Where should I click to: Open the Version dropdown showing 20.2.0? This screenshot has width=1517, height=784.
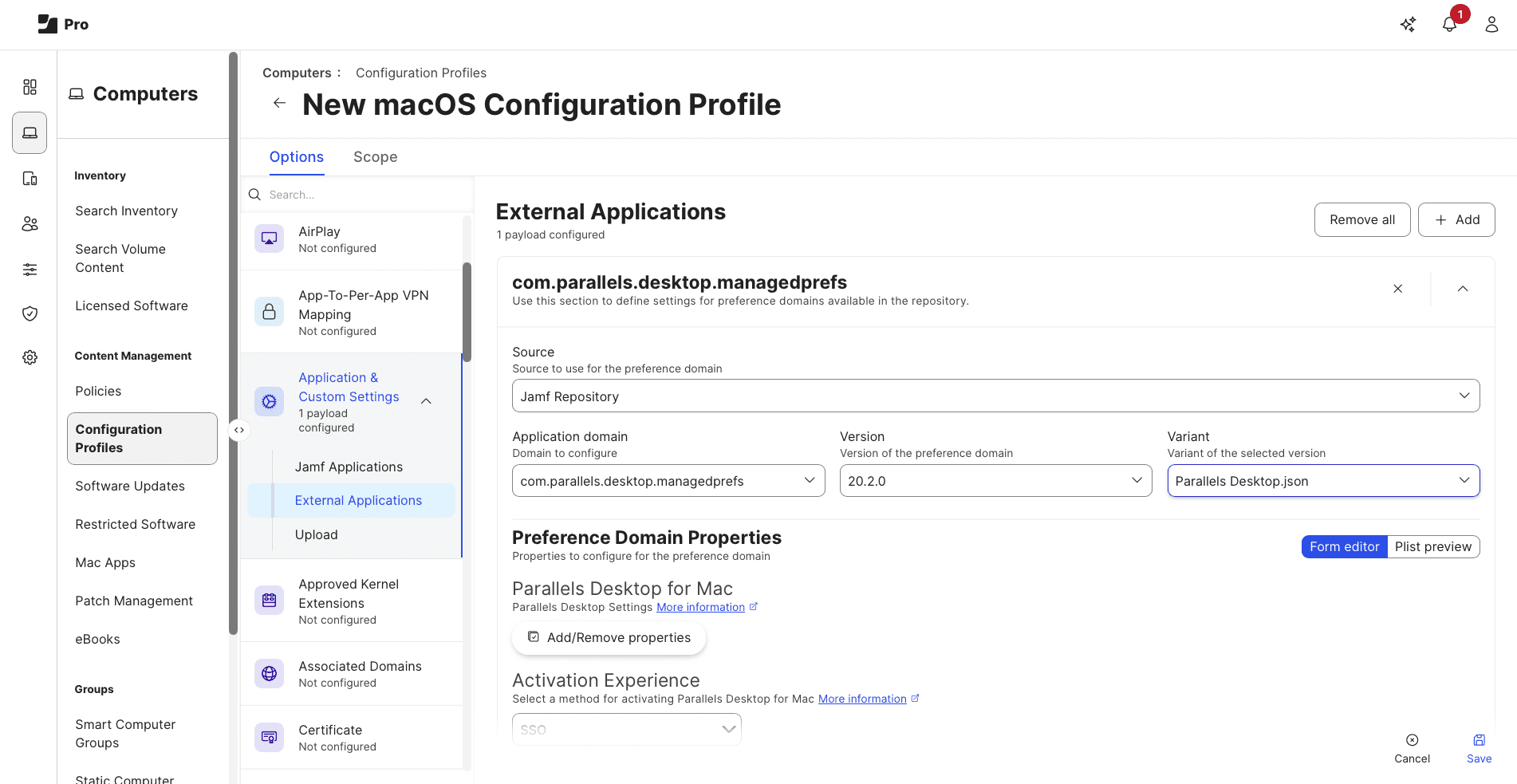point(995,480)
